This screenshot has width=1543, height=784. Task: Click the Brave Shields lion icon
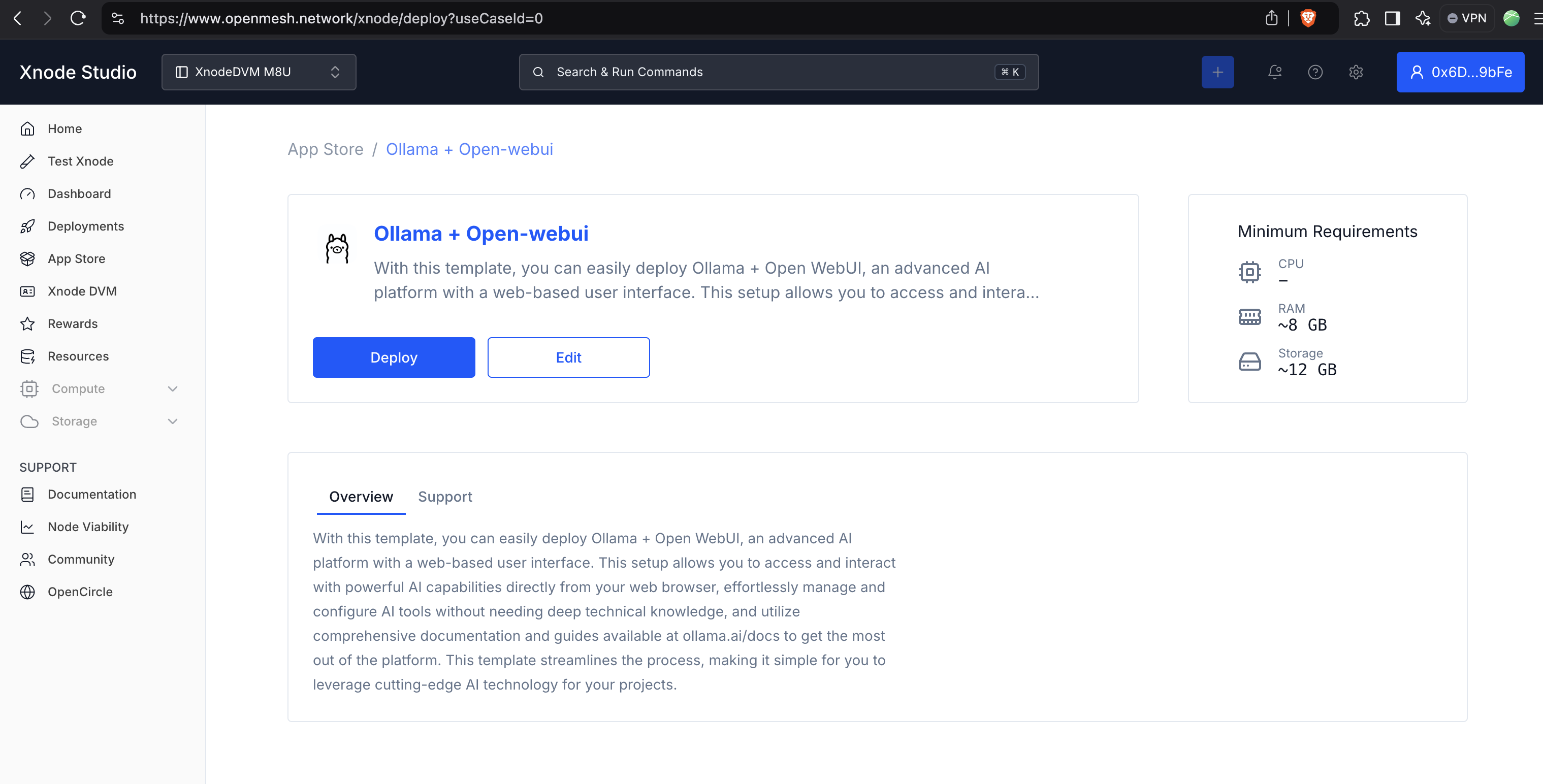coord(1308,18)
